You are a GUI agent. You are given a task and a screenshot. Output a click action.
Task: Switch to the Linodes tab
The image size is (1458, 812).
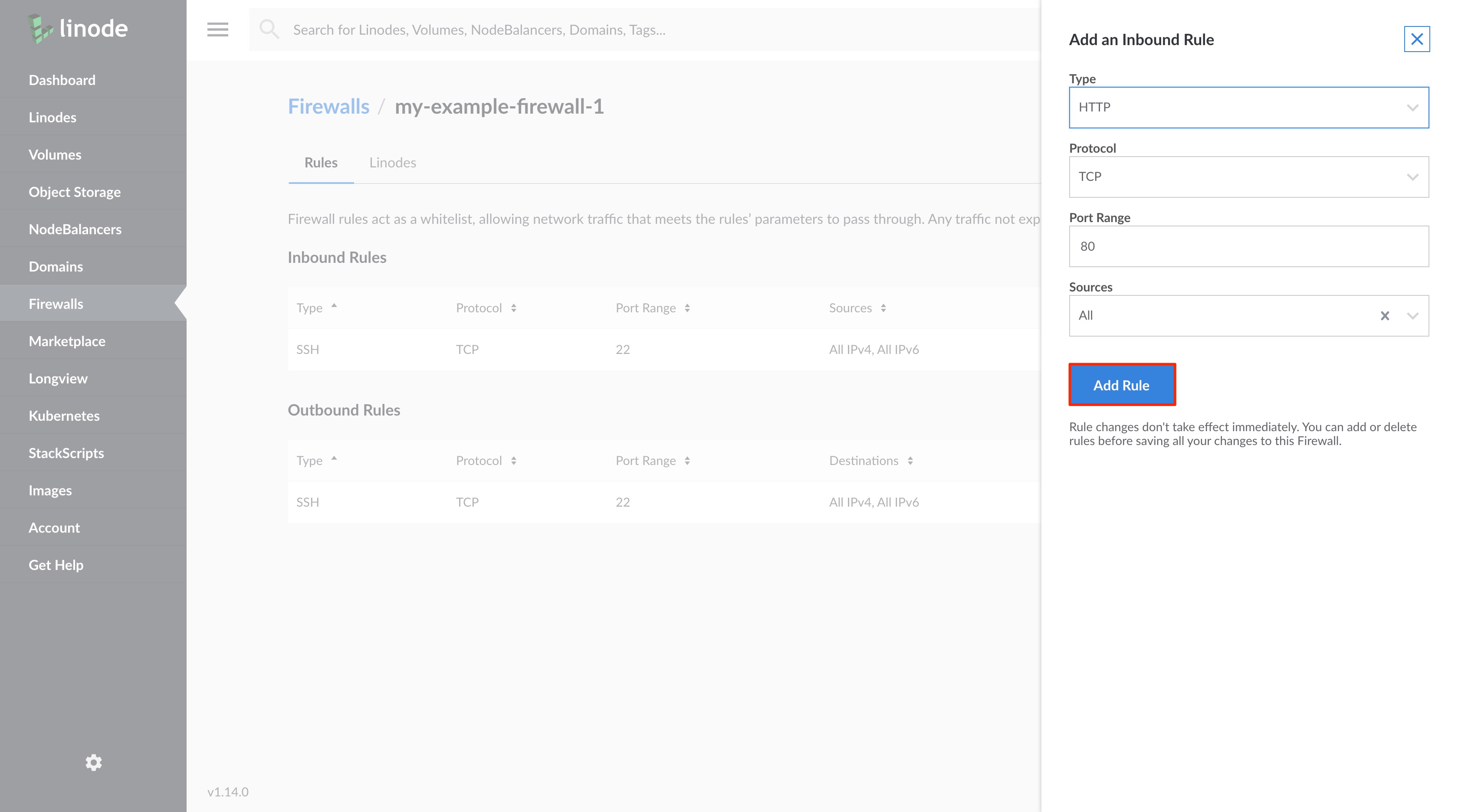(x=392, y=163)
